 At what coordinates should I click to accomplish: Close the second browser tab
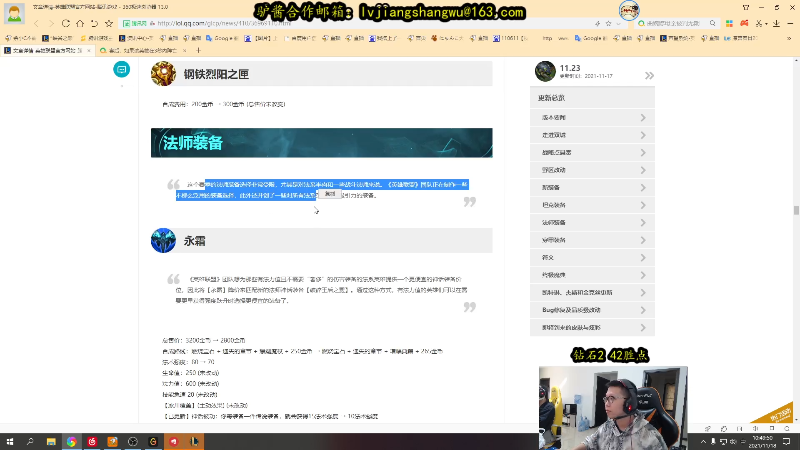click(184, 51)
